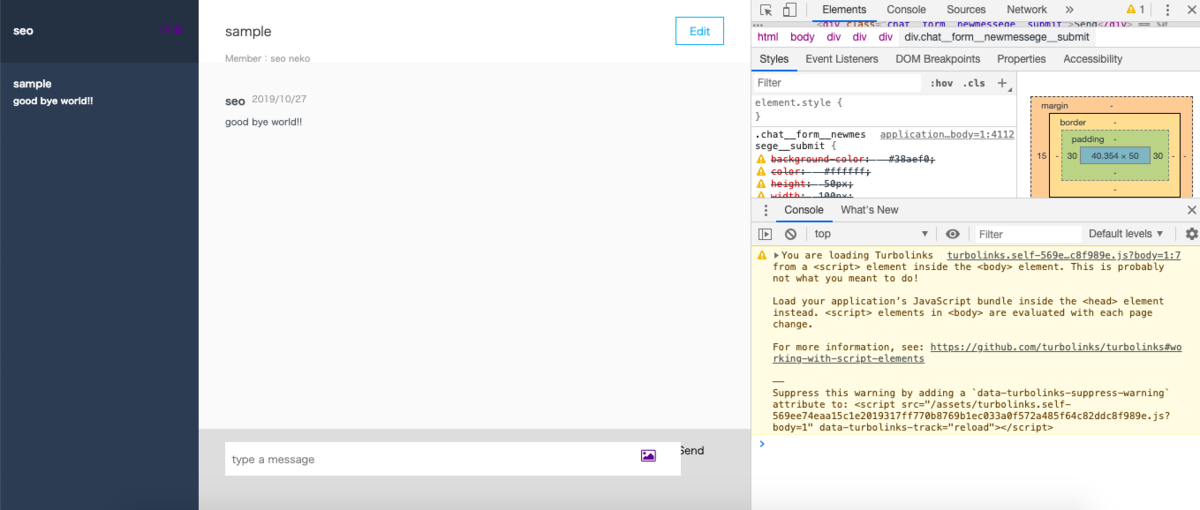Click the Member : seo neko line
Screen dimensions: 1200x510
click(267, 58)
